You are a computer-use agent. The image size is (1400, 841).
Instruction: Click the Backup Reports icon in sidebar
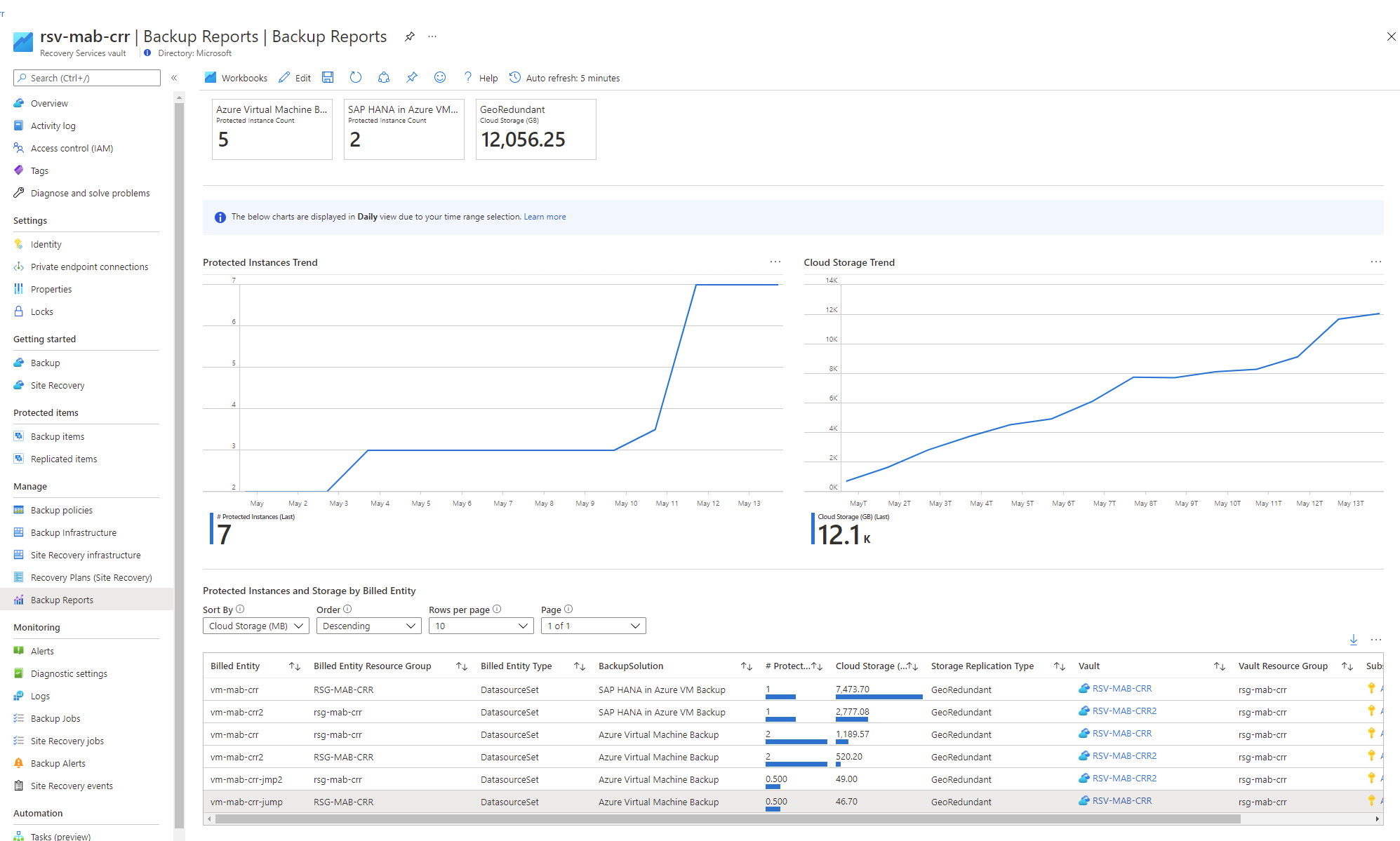click(19, 600)
